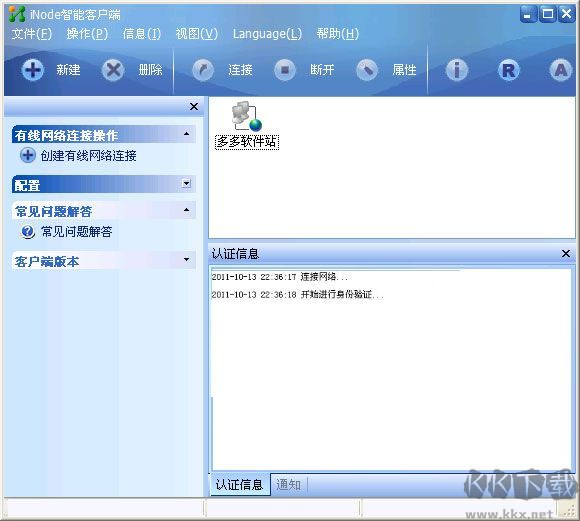
Task: Maximize the iNode window
Action: pos(547,14)
